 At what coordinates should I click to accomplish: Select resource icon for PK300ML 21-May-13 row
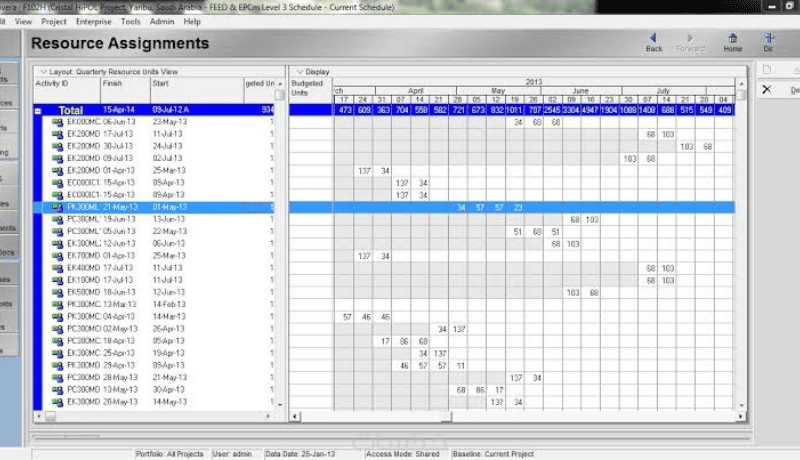coord(58,208)
